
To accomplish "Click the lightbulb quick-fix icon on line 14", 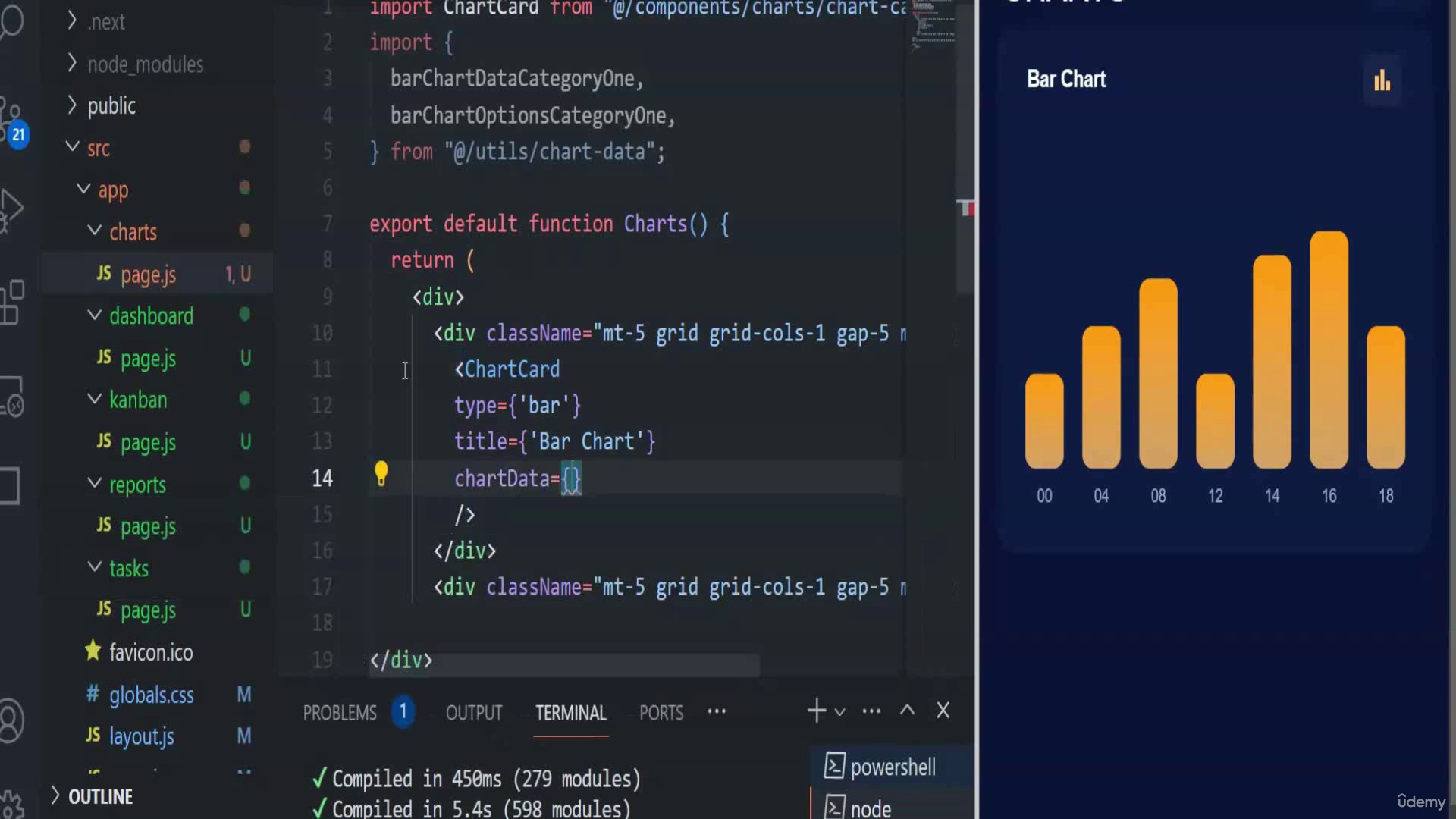I will point(381,474).
